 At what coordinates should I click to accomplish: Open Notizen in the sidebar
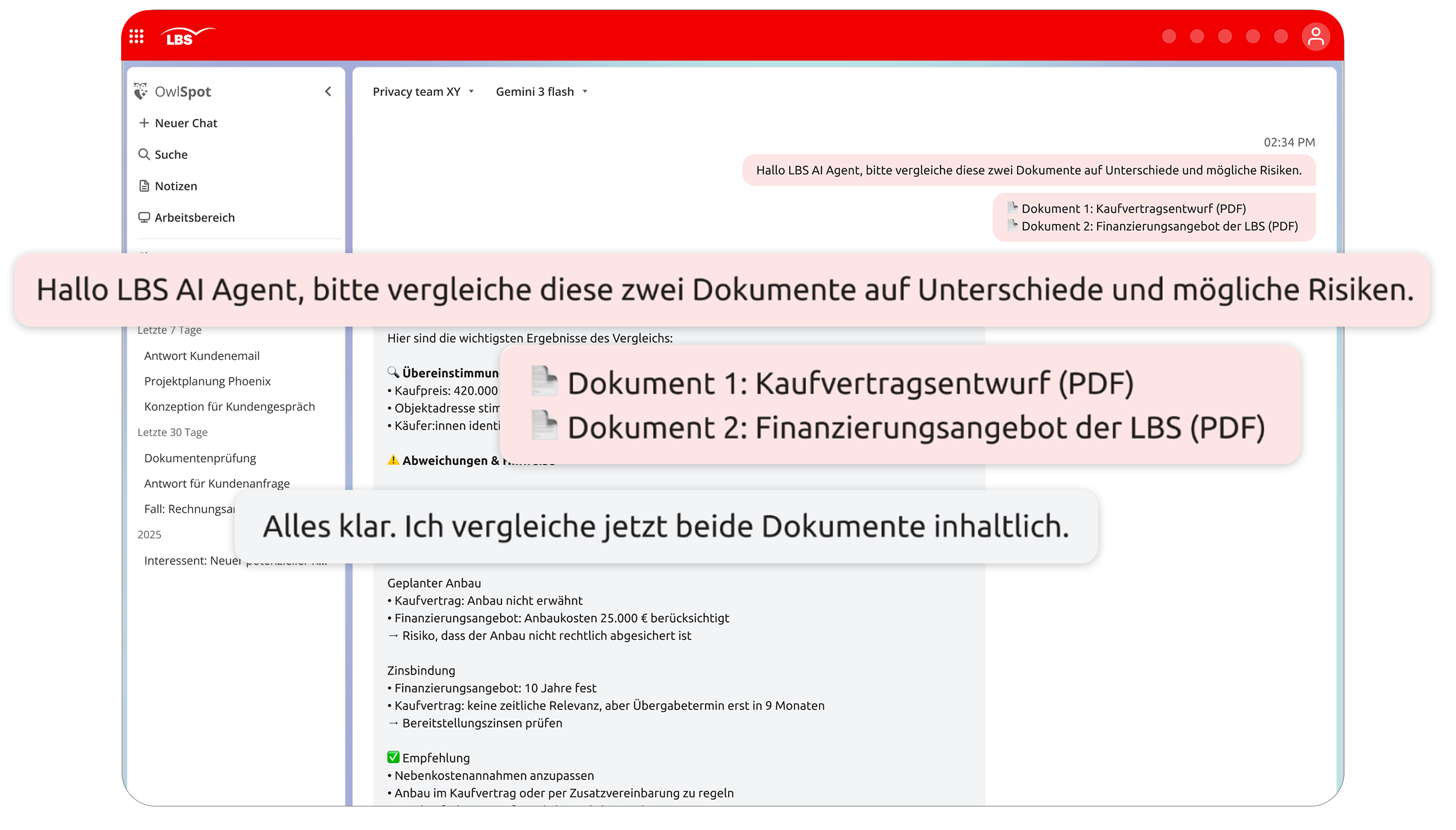(x=168, y=186)
